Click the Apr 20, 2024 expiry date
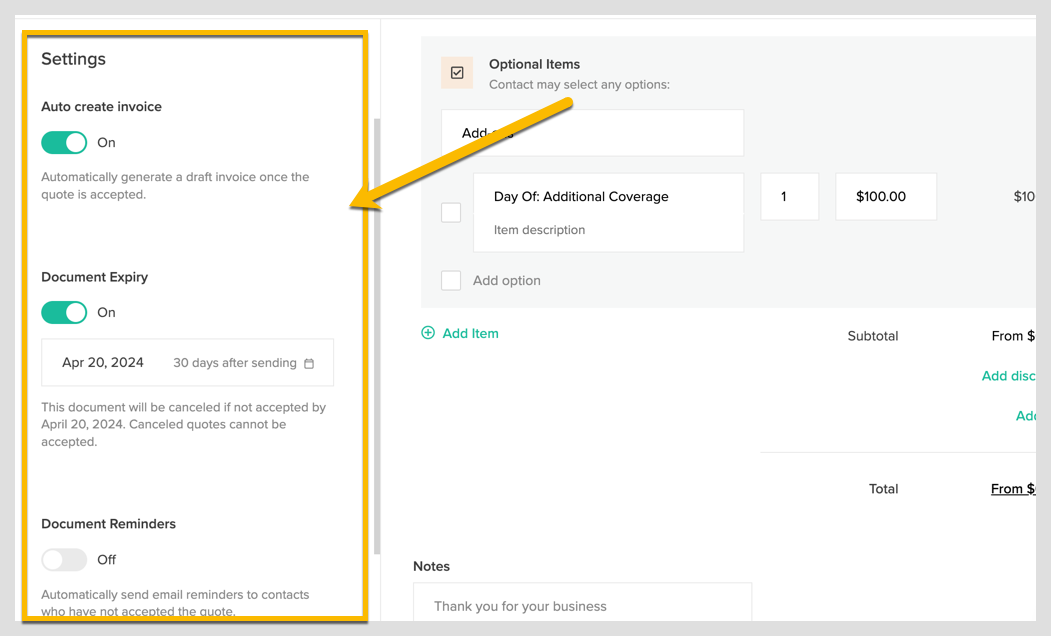This screenshot has height=636, width=1051. (x=103, y=363)
